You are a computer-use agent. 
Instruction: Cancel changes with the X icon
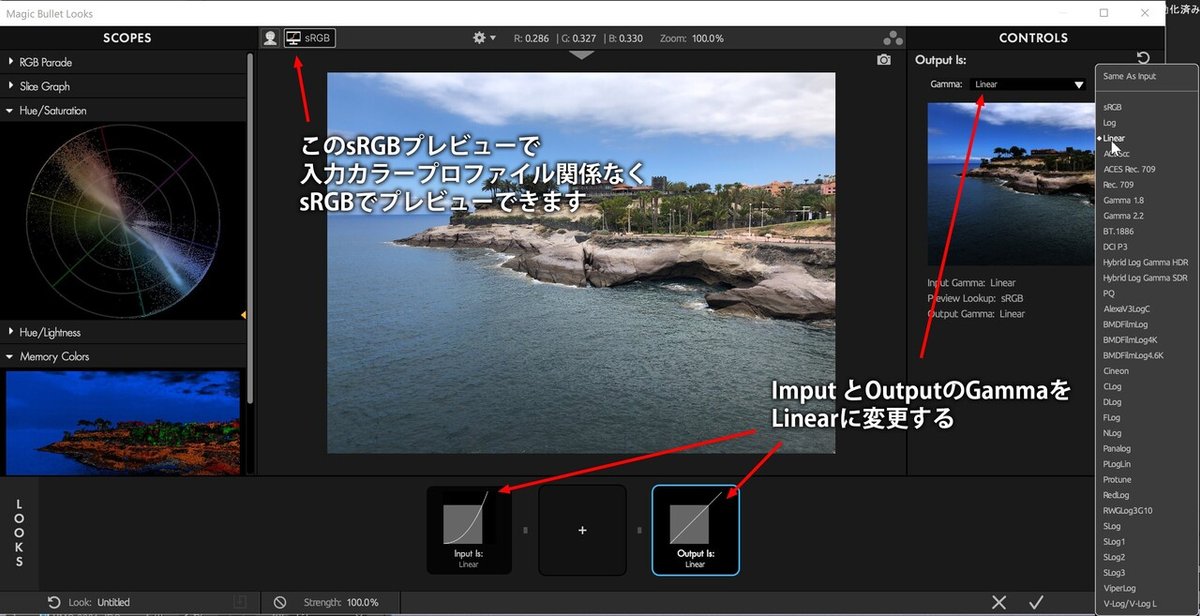tap(999, 602)
